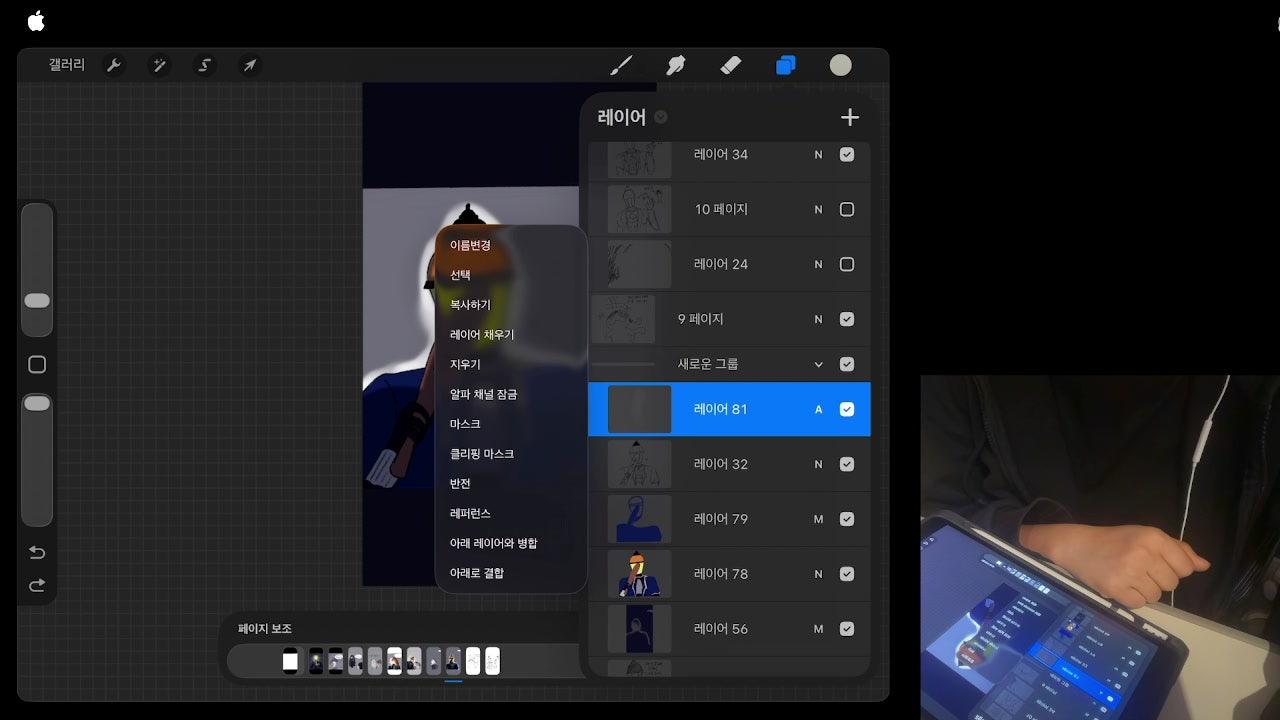Open the active color circle swatch
1280x720 pixels.
click(841, 65)
